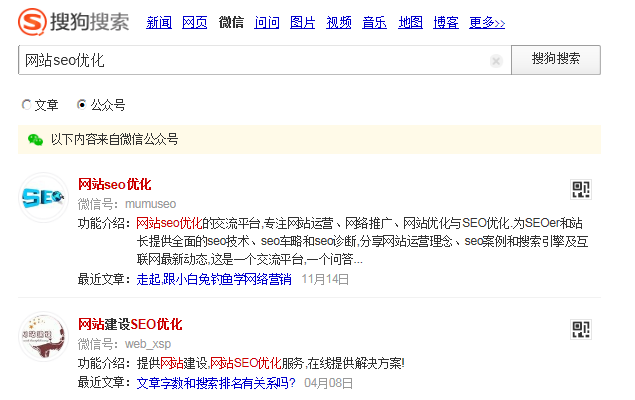Open the mumuseo account avatar
635x400 pixels.
click(44, 198)
